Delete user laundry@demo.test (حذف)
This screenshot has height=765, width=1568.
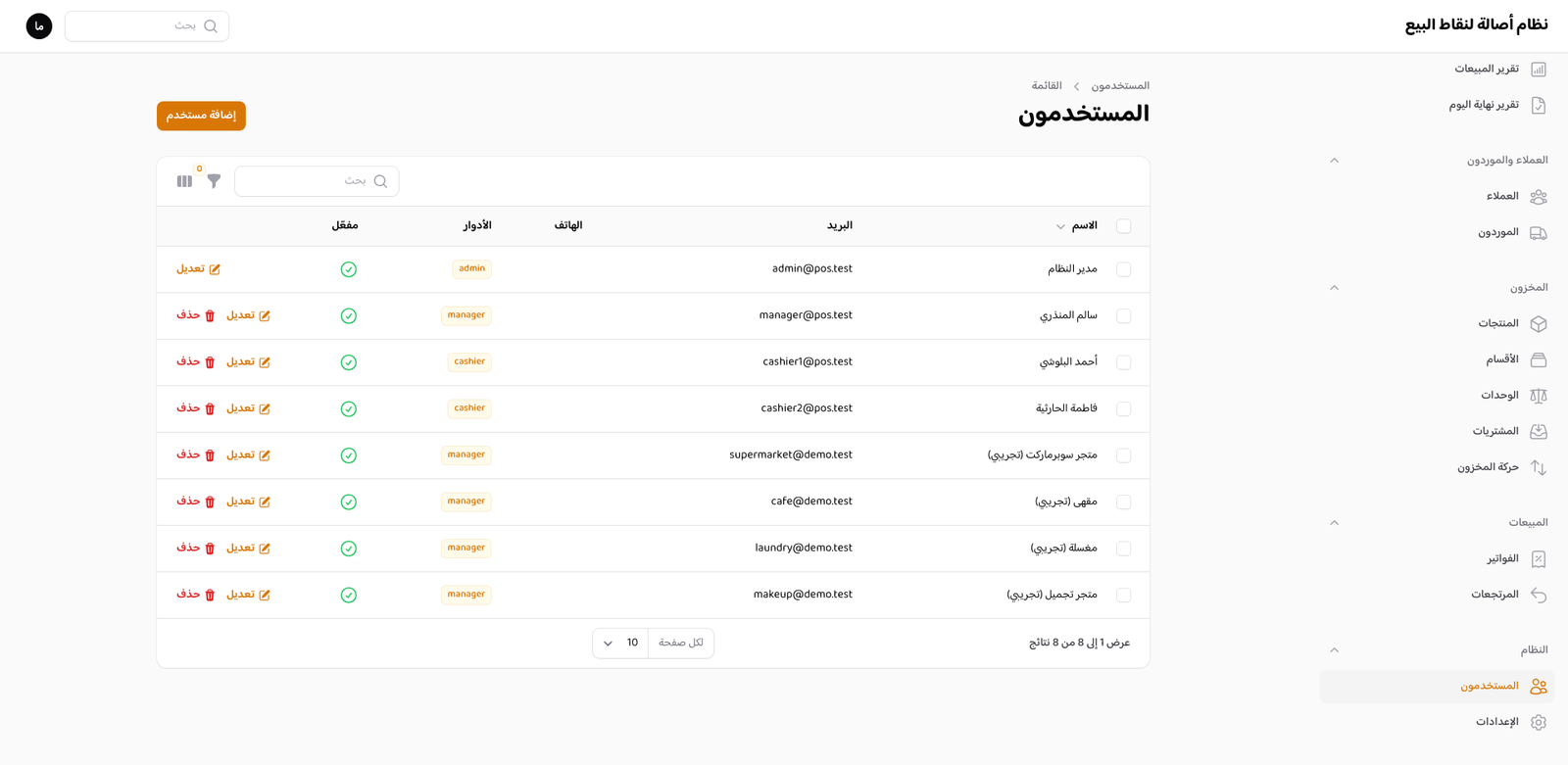(x=196, y=549)
